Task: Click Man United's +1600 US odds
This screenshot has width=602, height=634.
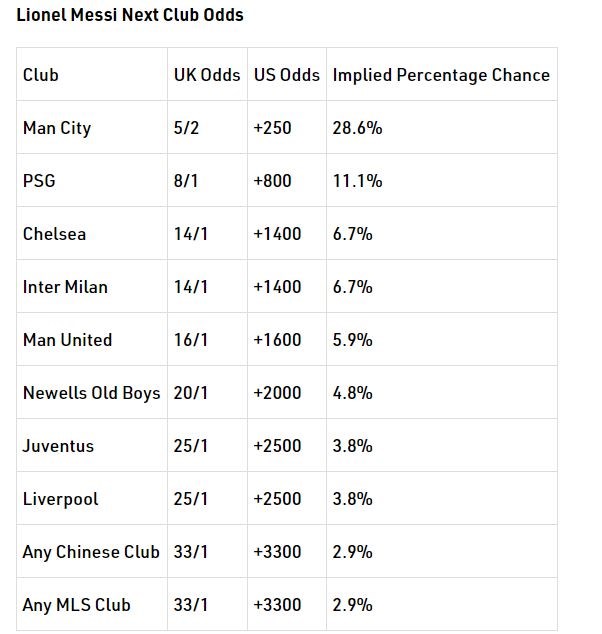Action: coord(278,340)
